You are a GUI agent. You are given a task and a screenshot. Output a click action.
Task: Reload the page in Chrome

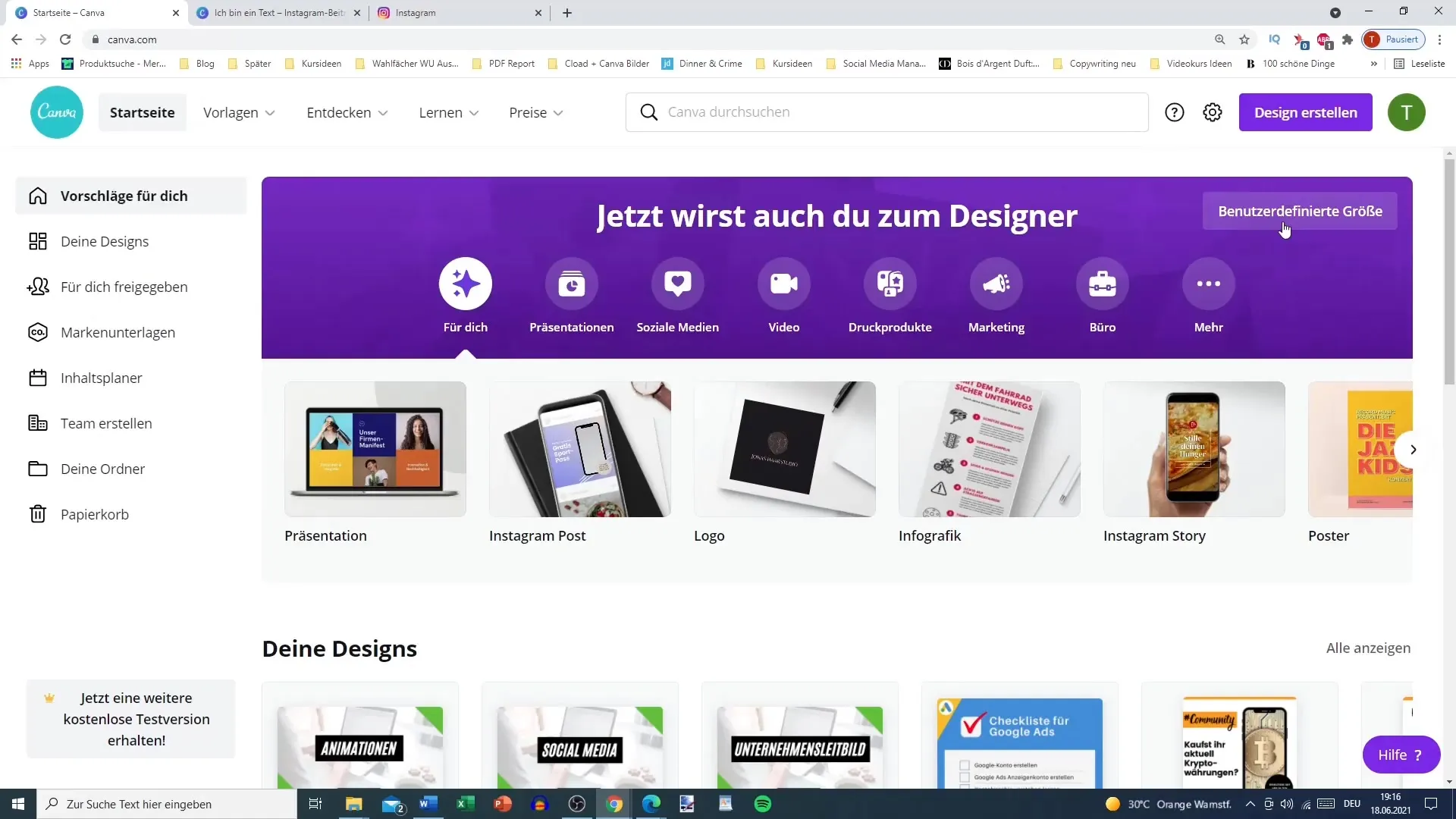click(65, 39)
